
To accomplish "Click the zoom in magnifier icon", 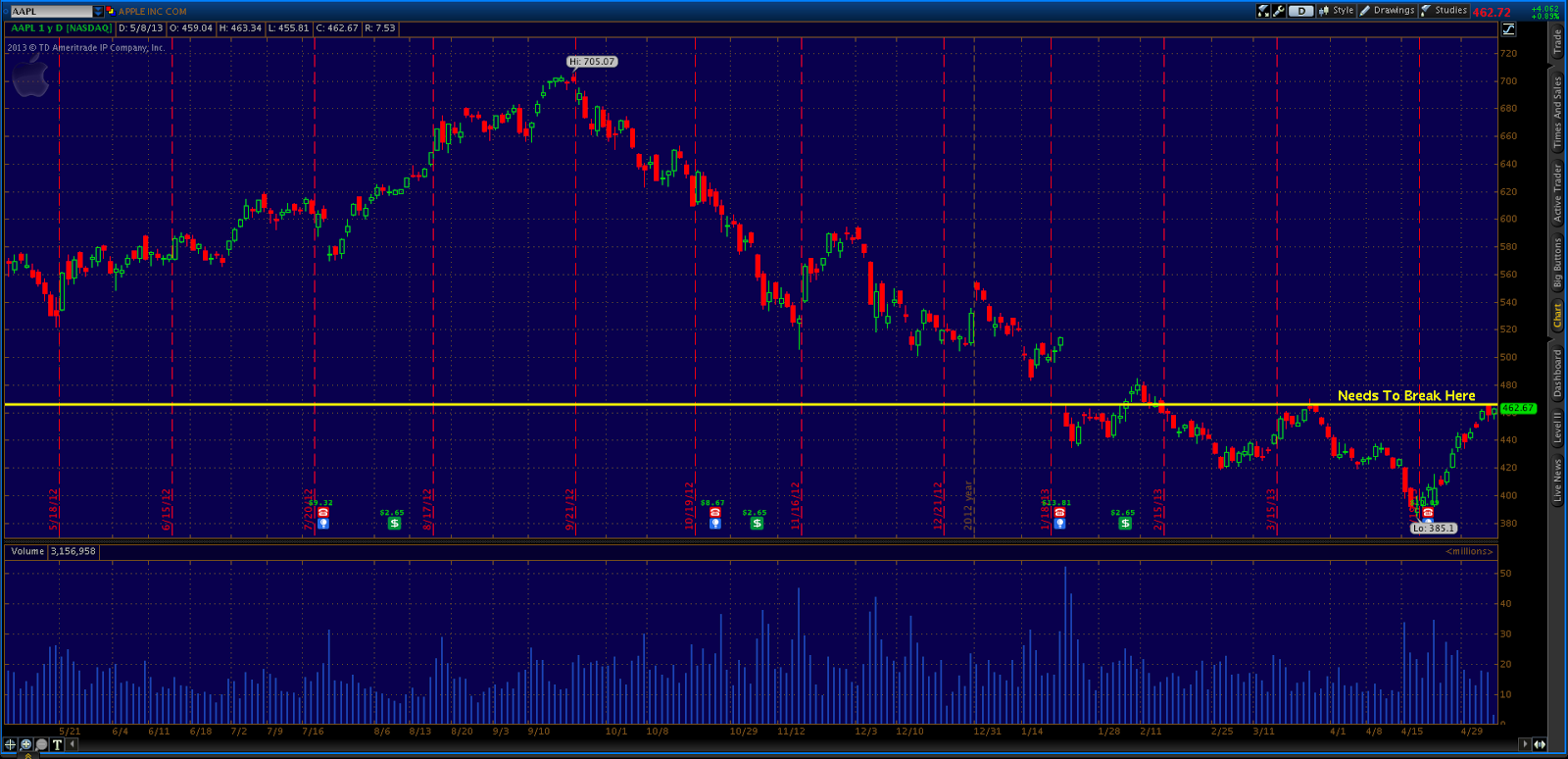I will point(26,744).
